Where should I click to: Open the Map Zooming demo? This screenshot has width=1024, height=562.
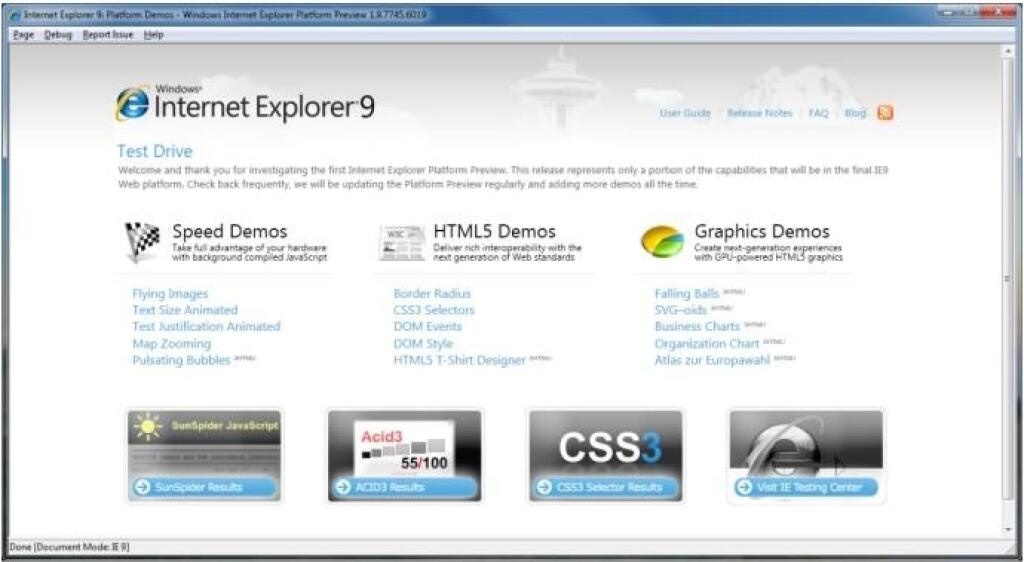172,343
